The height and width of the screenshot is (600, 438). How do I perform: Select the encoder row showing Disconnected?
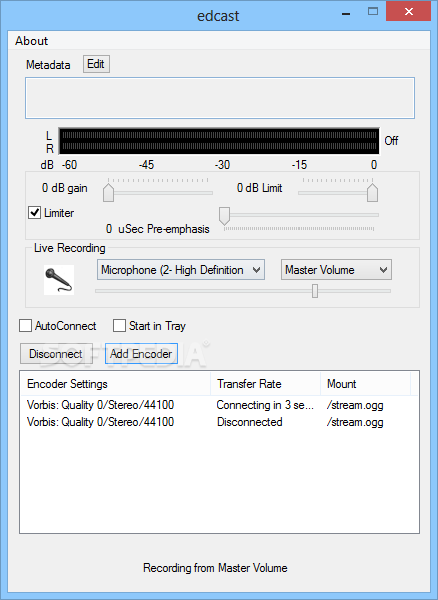(x=219, y=422)
